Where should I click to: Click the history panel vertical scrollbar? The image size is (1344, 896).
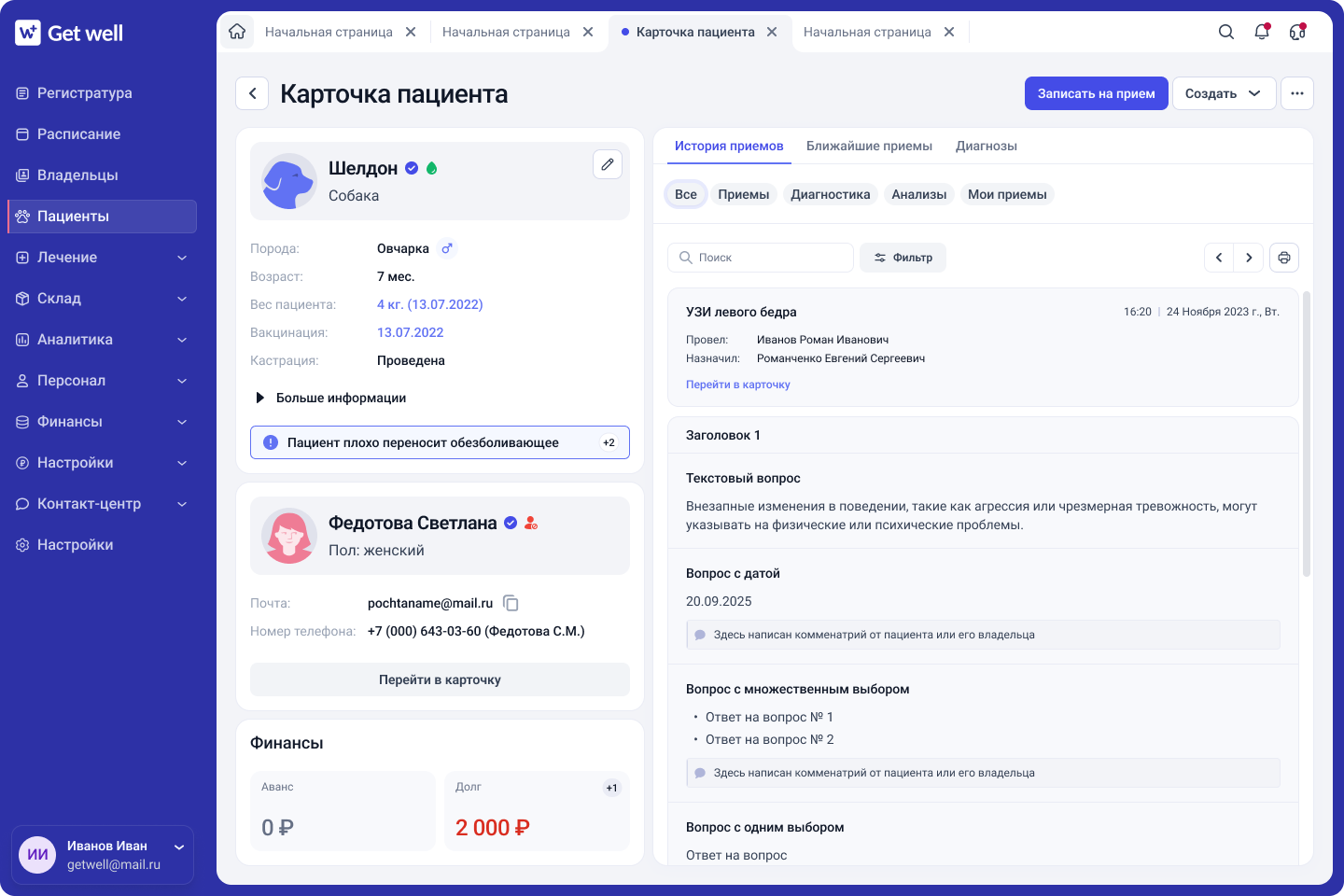click(1307, 434)
